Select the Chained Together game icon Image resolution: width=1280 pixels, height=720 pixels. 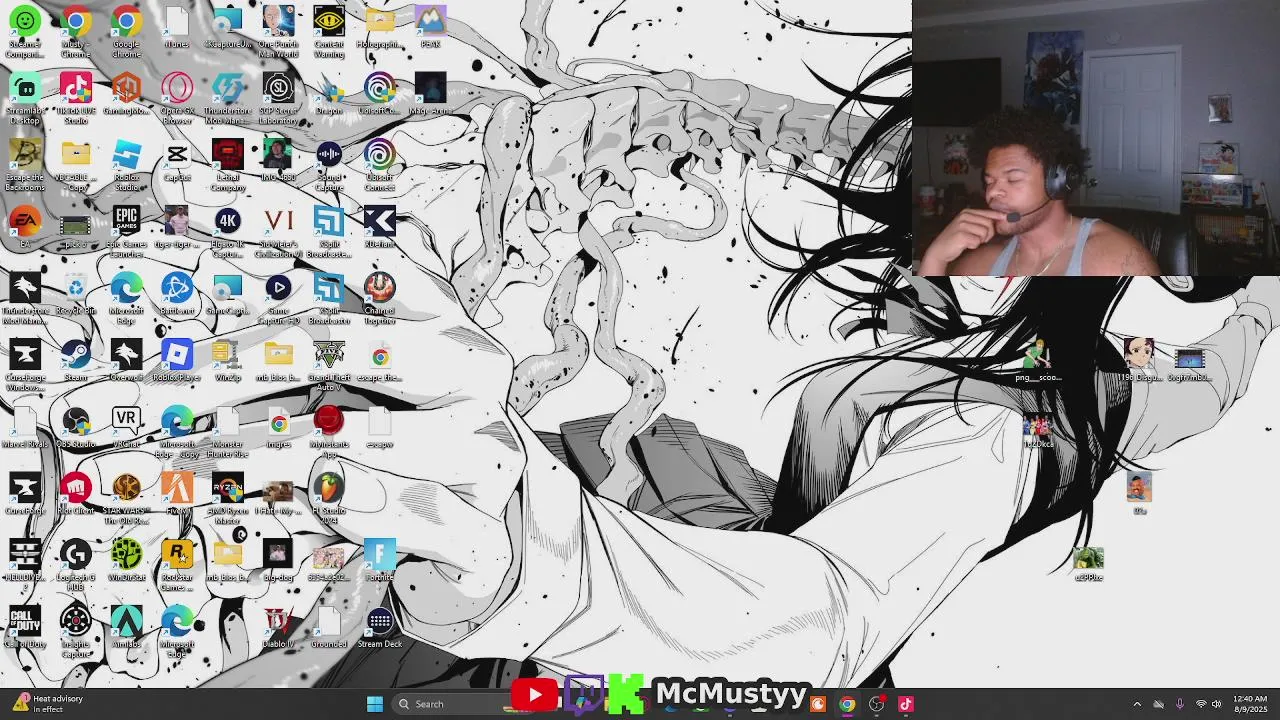coord(379,298)
